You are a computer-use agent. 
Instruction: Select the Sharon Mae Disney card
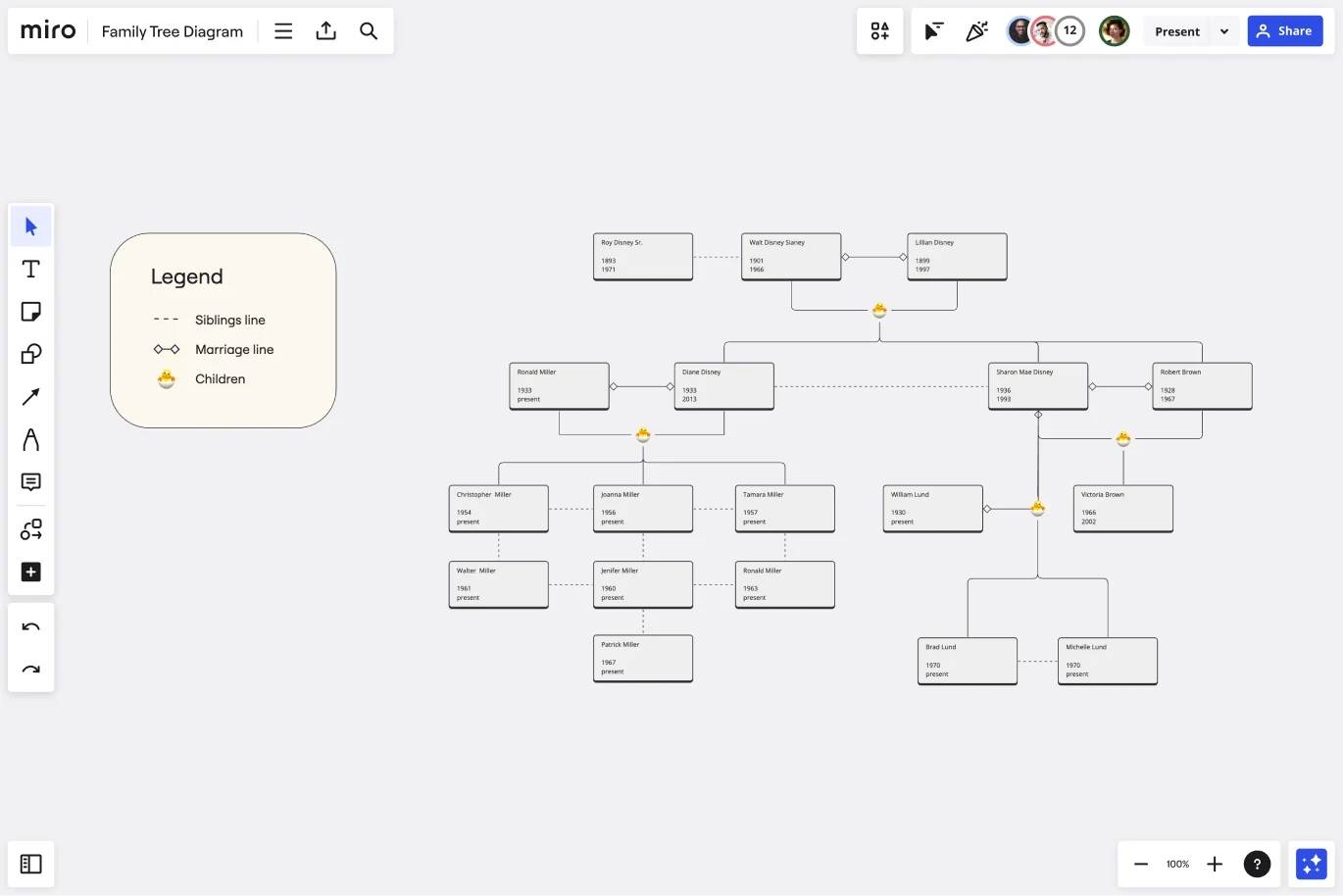1038,386
